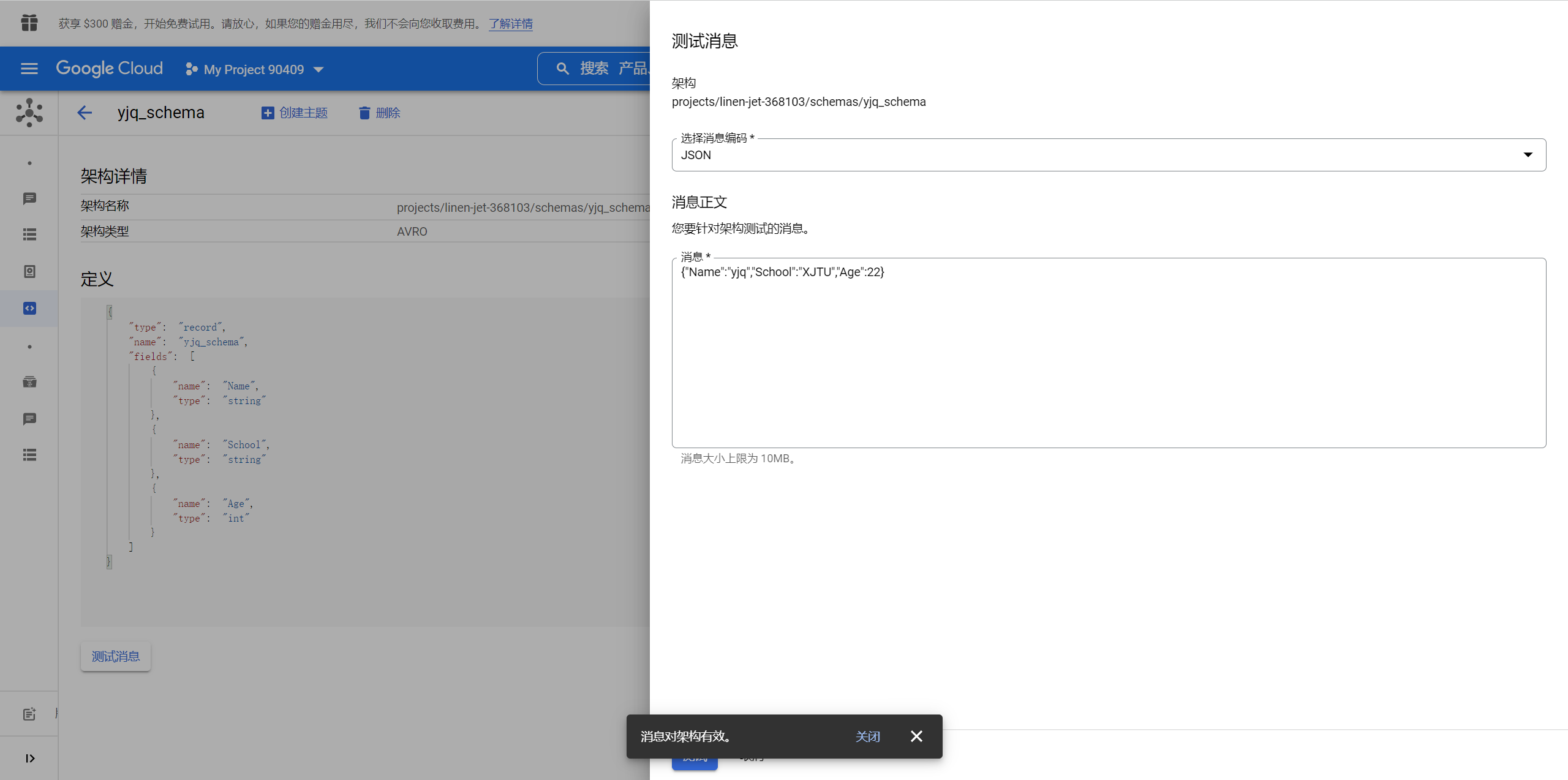
Task: Expand the sidebar with the chevron toggle
Action: (29, 758)
